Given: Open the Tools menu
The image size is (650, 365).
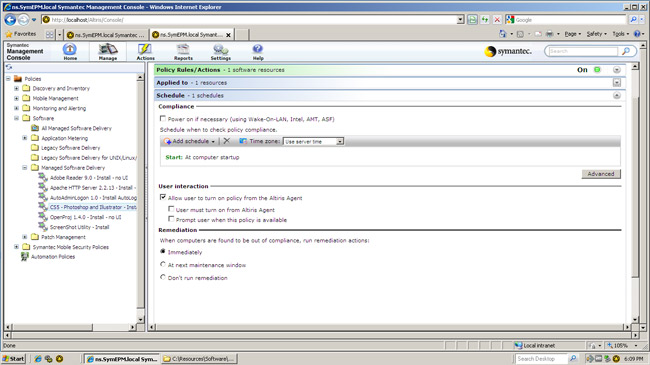Looking at the screenshot, I should point(620,34).
